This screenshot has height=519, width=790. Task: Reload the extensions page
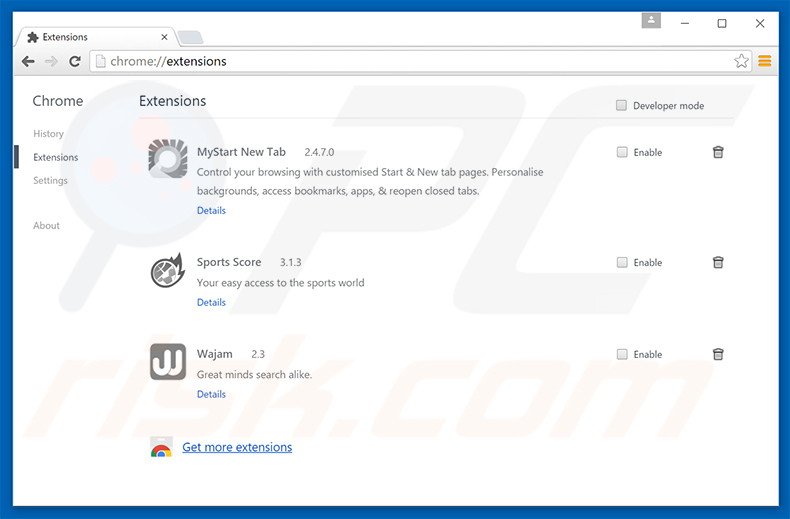pos(75,61)
